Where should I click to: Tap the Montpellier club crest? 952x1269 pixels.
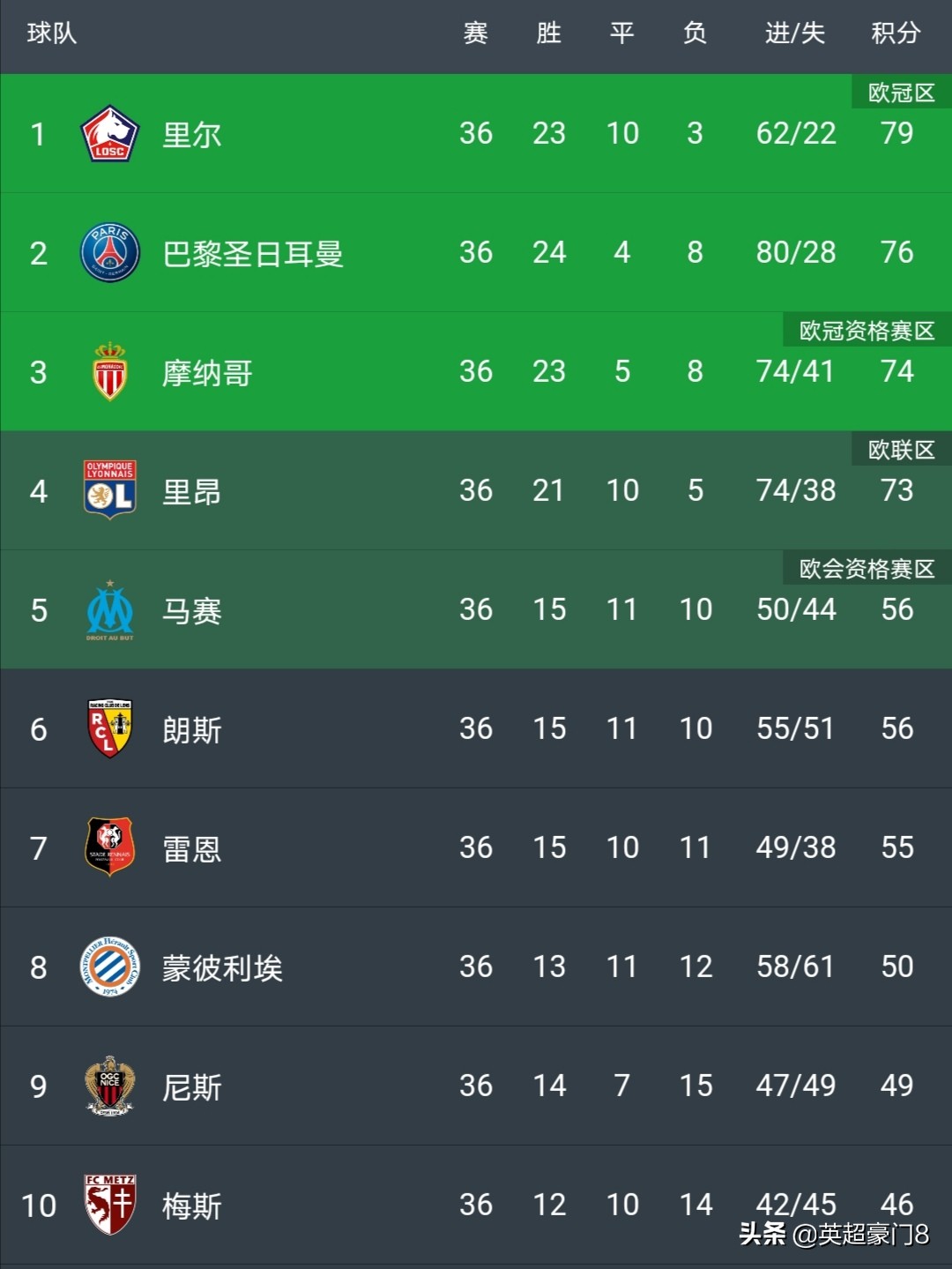109,967
